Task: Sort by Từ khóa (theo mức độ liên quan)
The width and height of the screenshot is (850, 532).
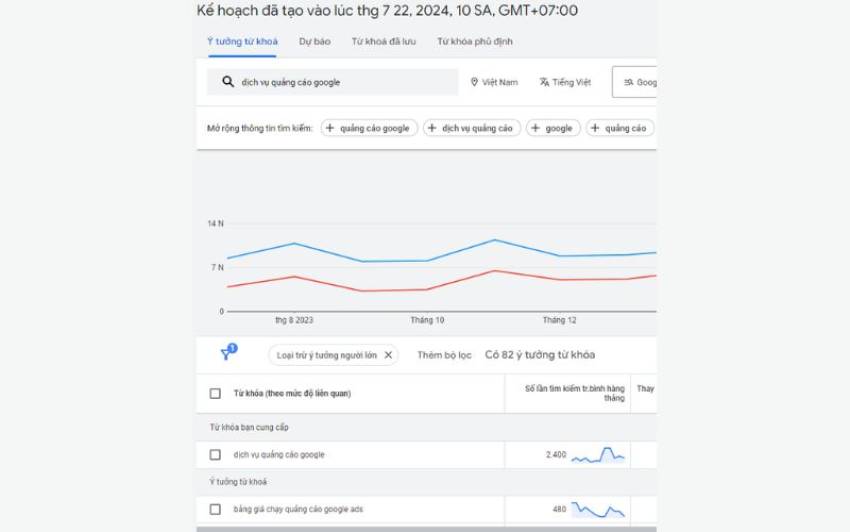Action: click(x=292, y=393)
